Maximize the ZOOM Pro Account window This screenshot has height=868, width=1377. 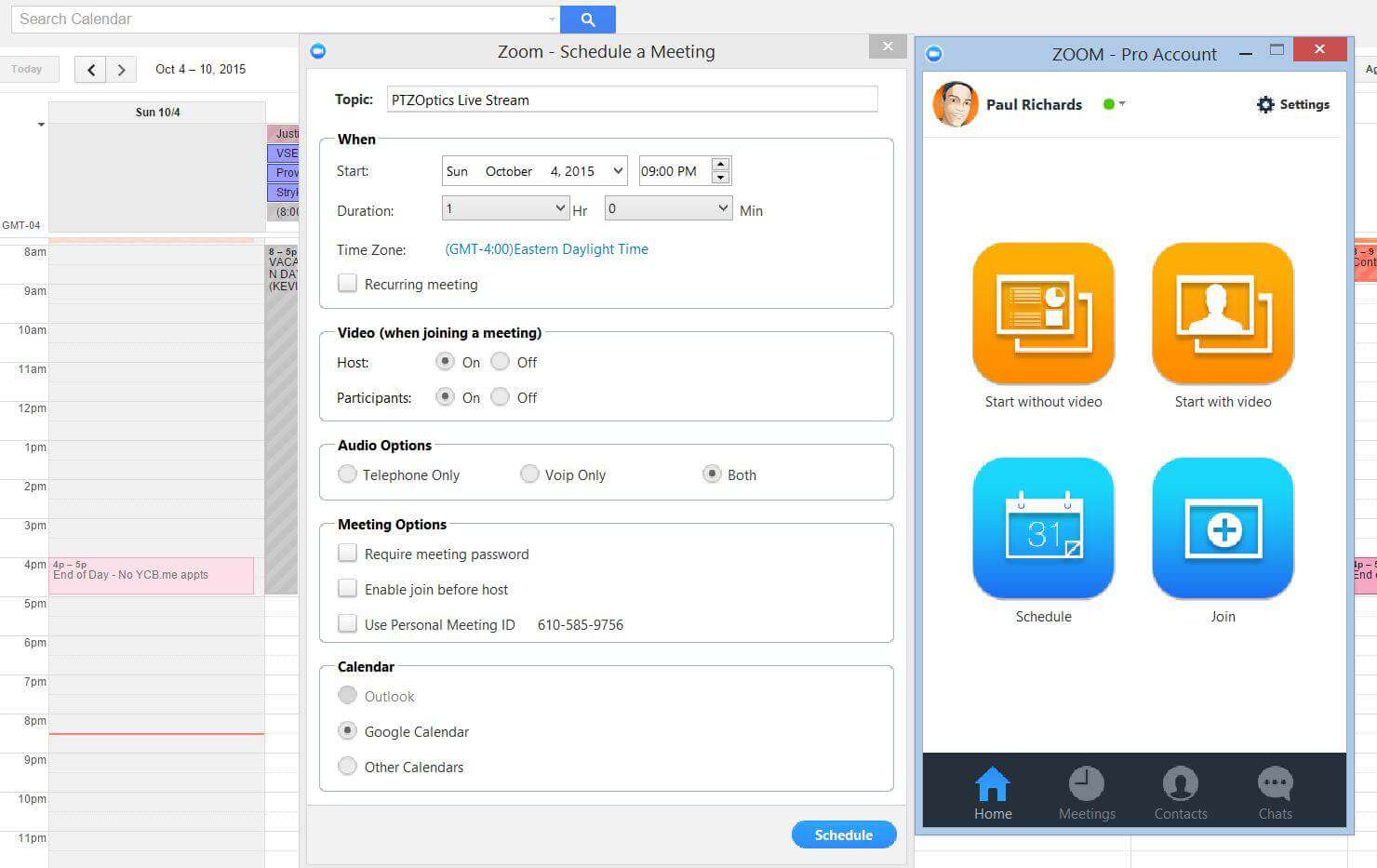pyautogui.click(x=1277, y=50)
